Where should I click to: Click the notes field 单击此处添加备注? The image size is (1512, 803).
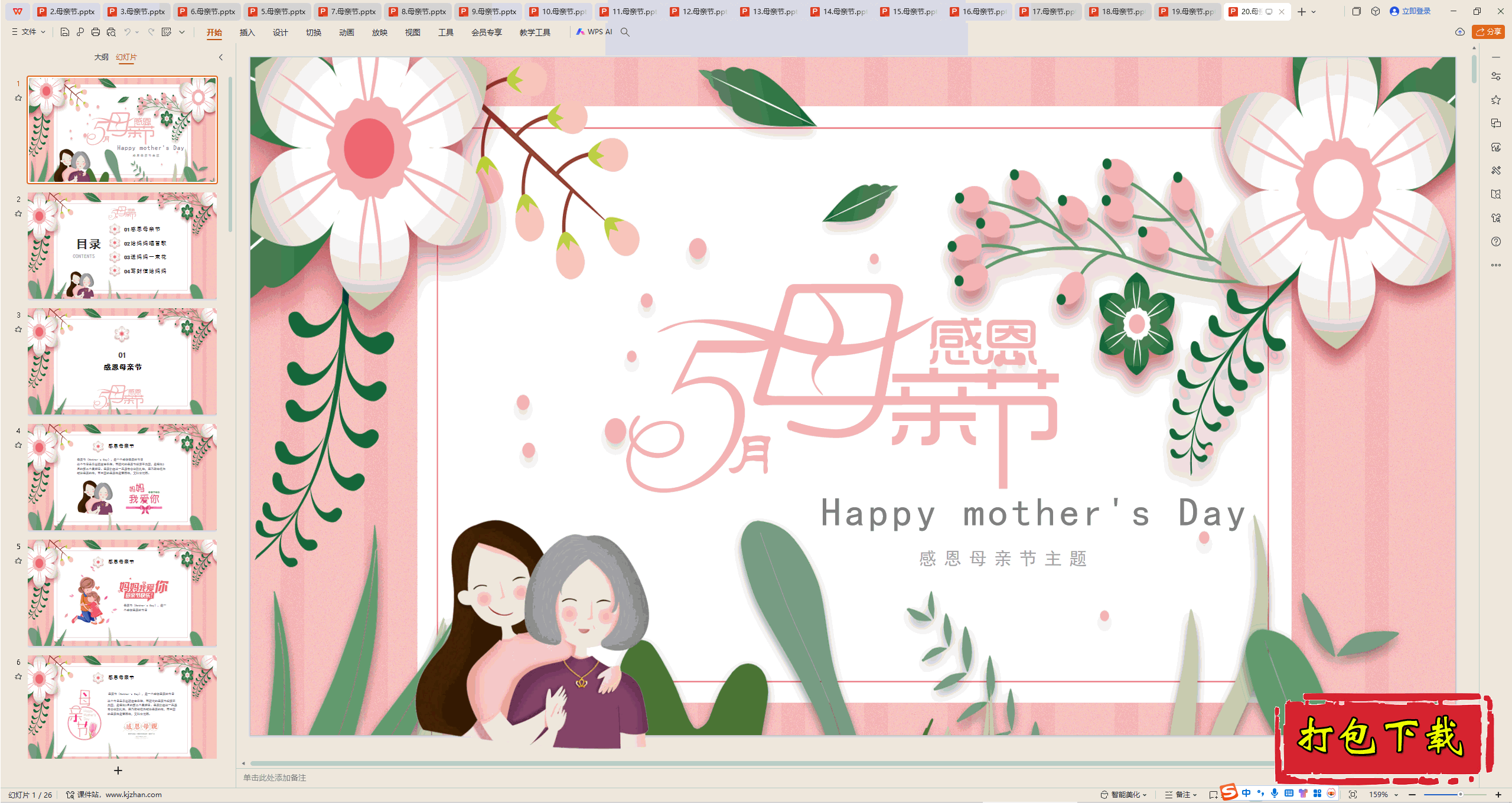click(275, 778)
